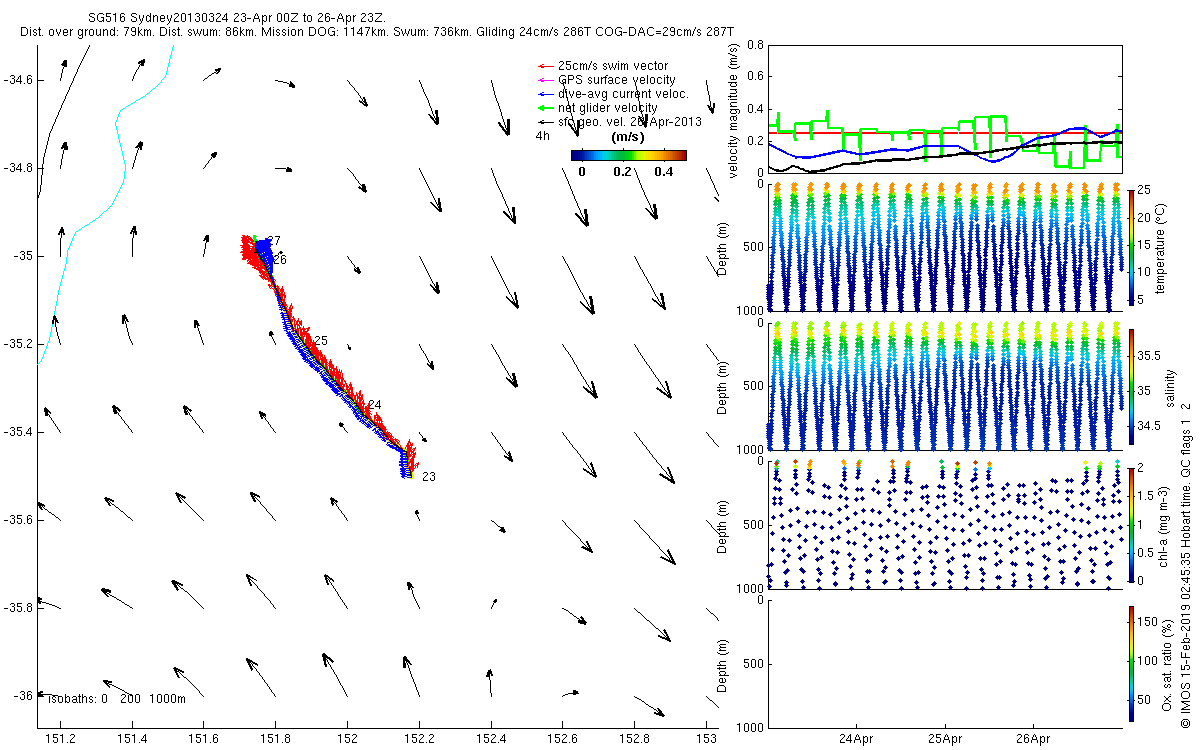Click the "(m/s)" units label above the colorbar
The image size is (1200, 750).
click(627, 136)
